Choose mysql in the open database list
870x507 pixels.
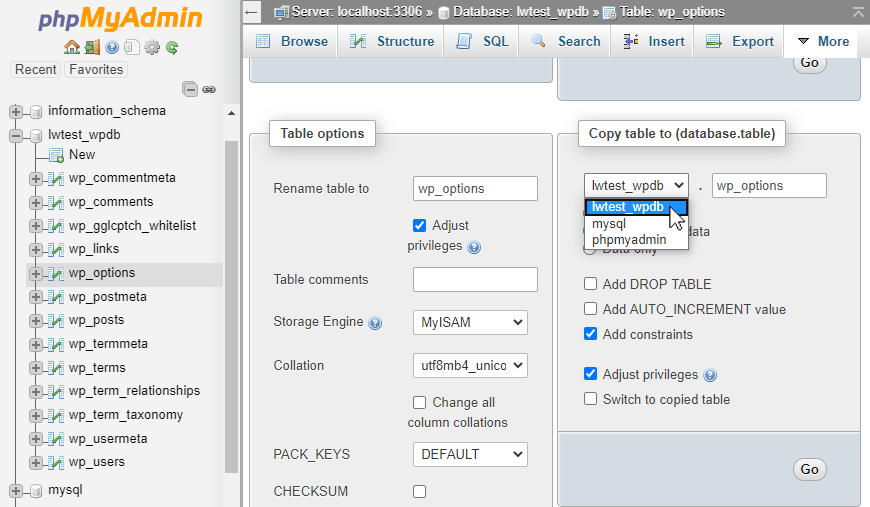pos(636,224)
